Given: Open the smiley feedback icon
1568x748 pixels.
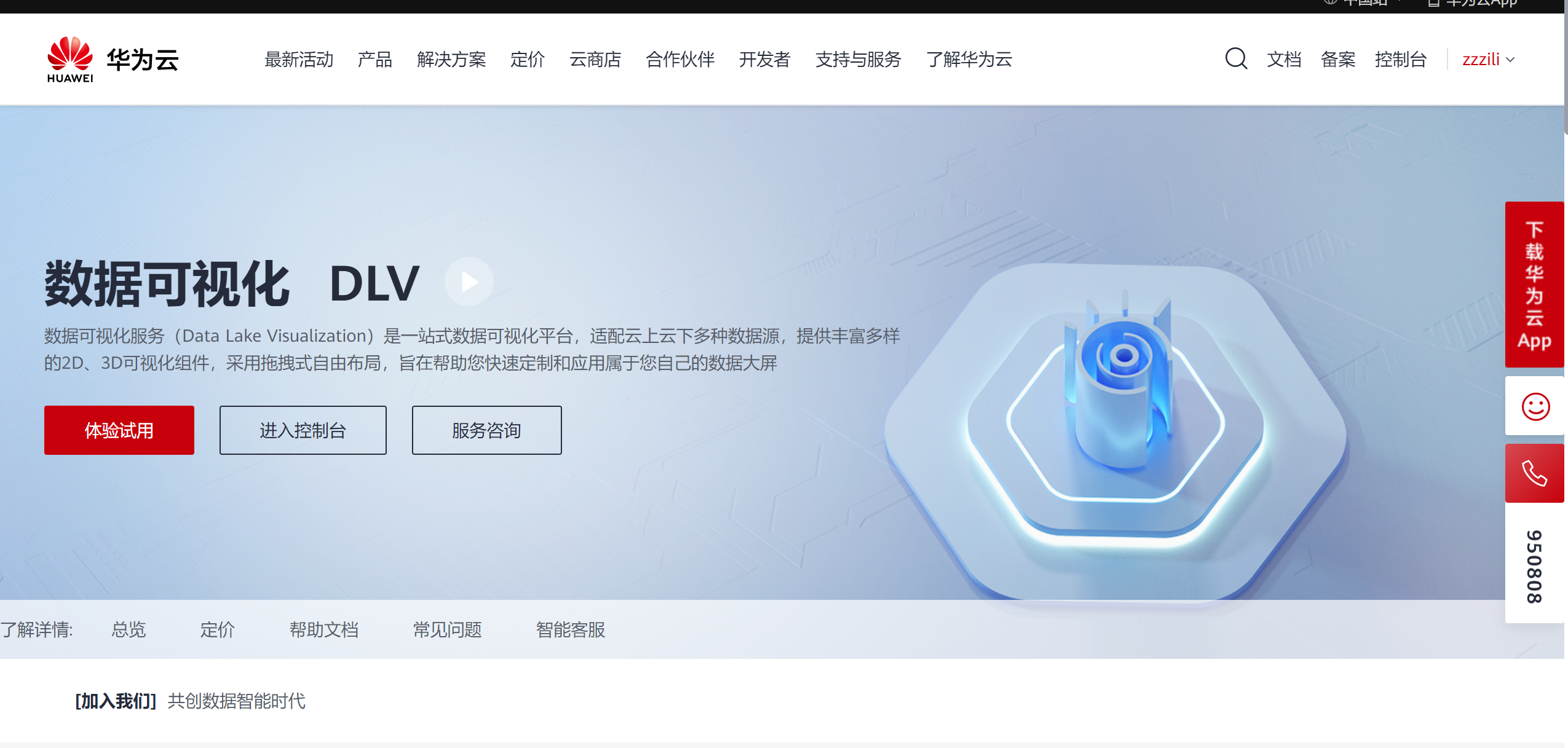Looking at the screenshot, I should (x=1535, y=406).
